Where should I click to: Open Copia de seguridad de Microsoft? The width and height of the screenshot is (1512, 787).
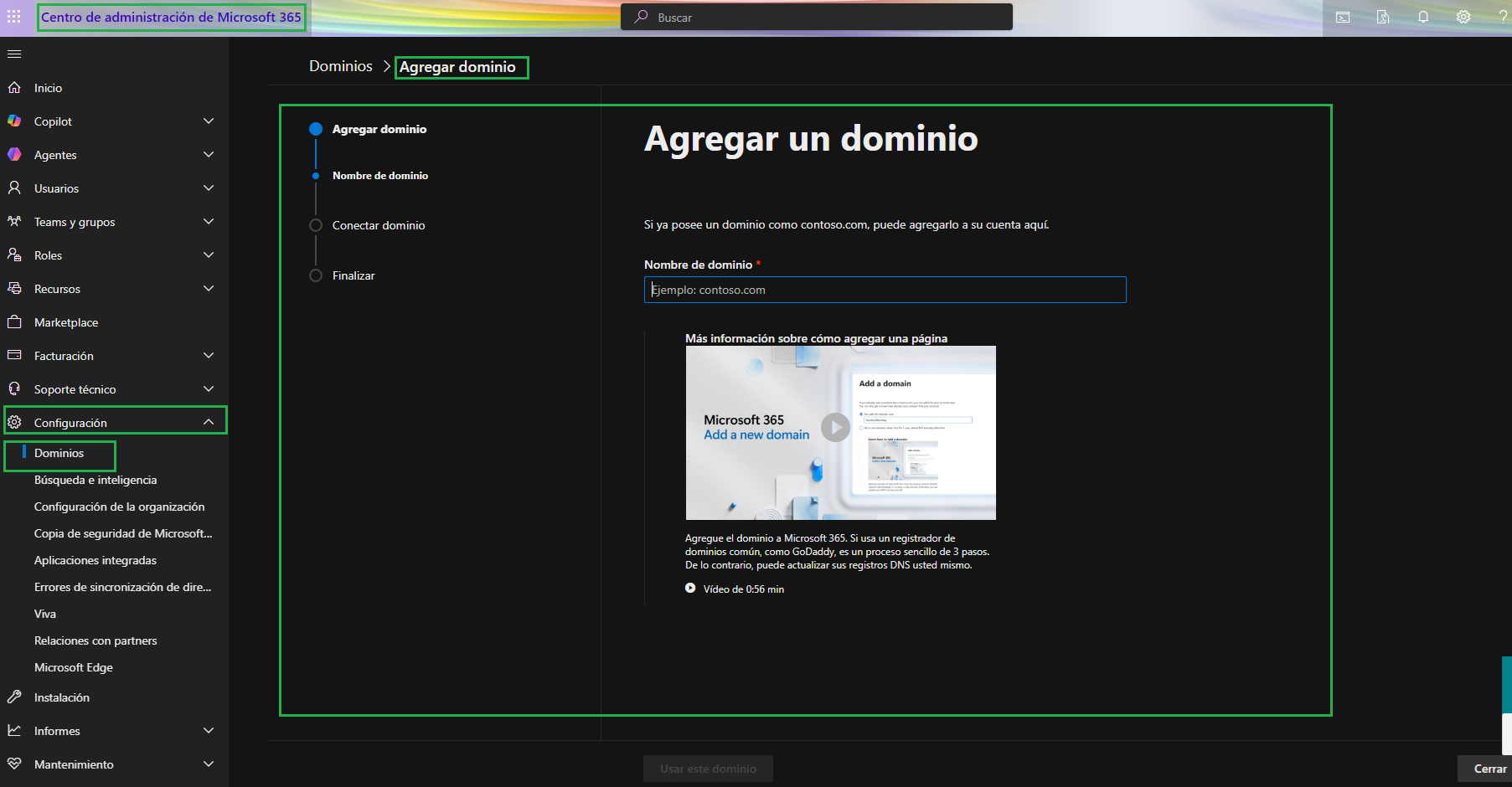(123, 533)
